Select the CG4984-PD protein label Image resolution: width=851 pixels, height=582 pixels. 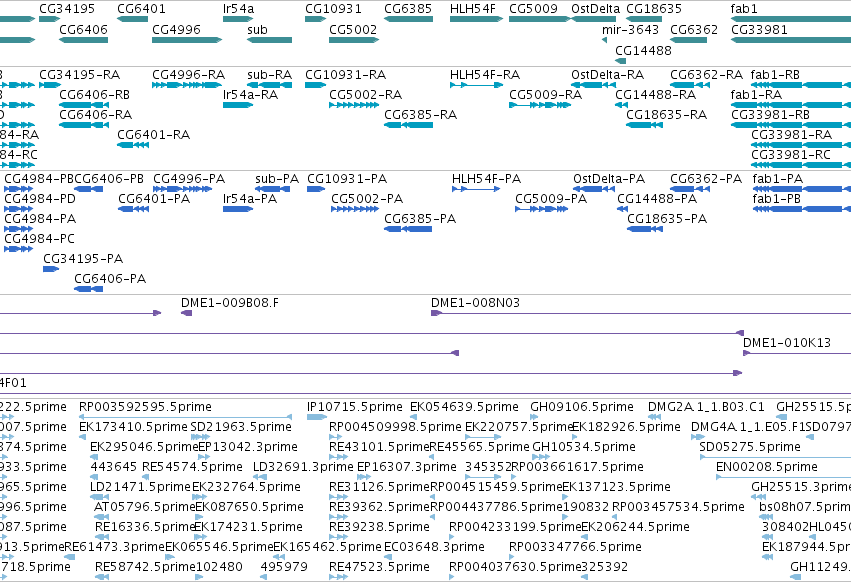(x=40, y=199)
